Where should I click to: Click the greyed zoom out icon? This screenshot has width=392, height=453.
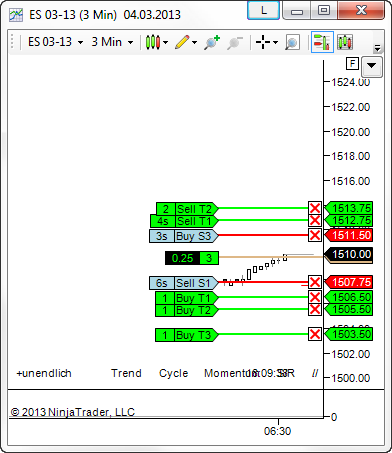click(235, 42)
